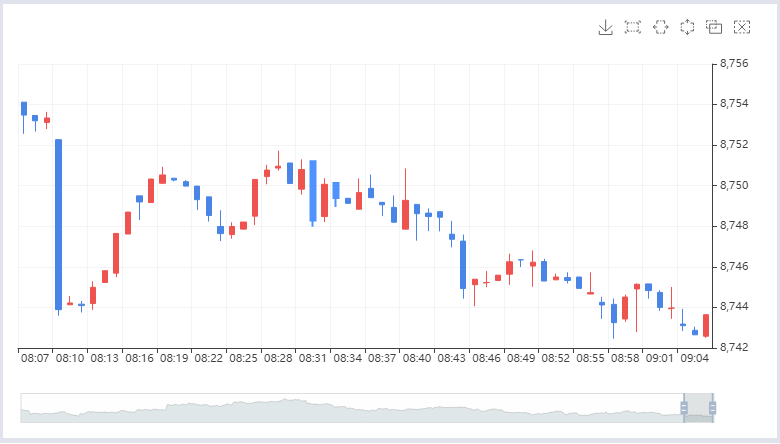Click the 08:10 time axis label

click(70, 358)
